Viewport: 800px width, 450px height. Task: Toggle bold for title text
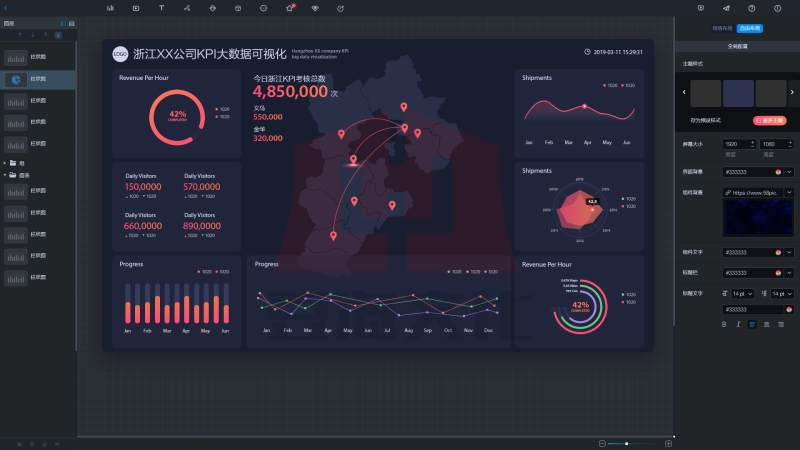724,324
